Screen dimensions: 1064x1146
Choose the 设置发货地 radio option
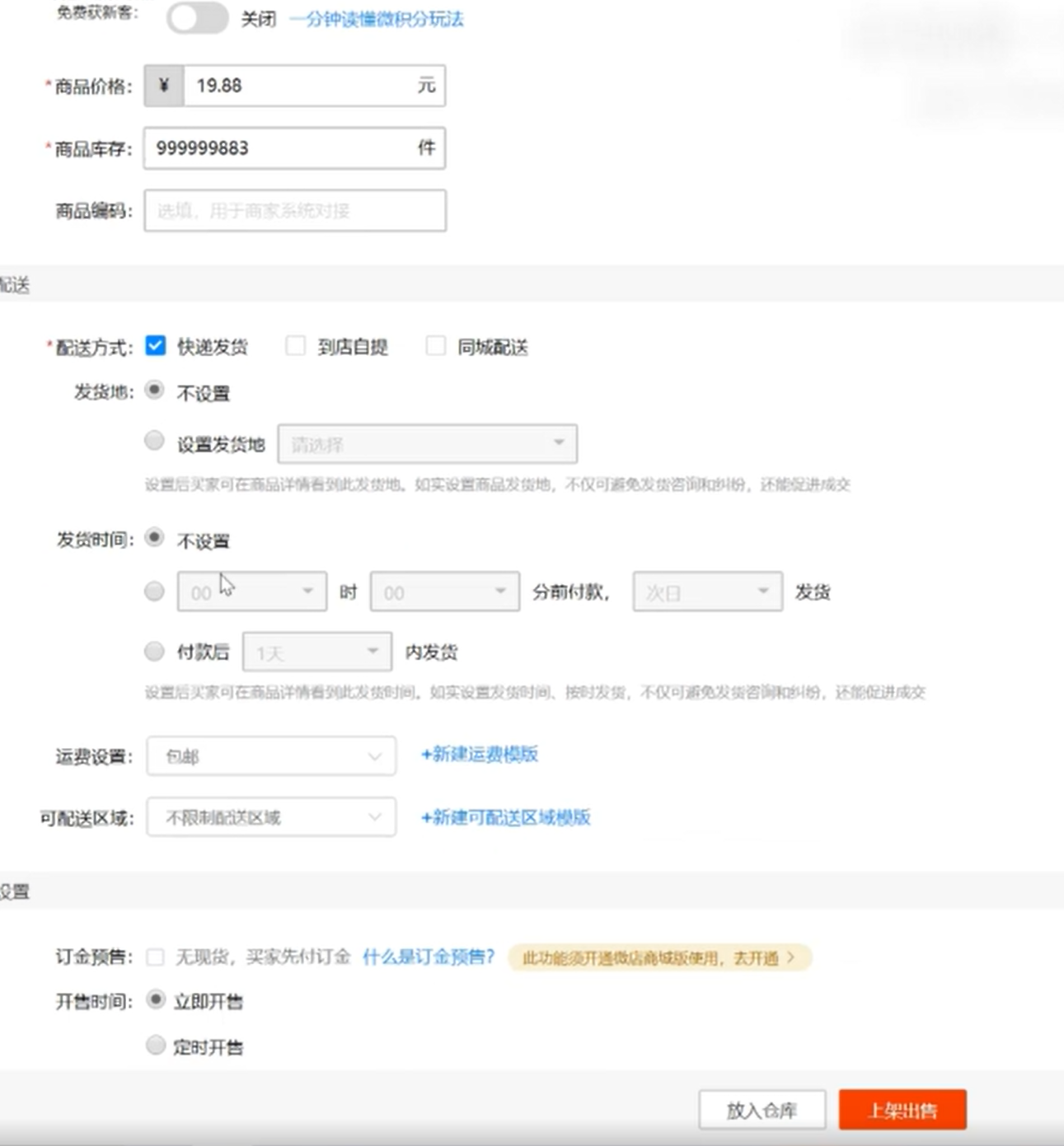154,441
